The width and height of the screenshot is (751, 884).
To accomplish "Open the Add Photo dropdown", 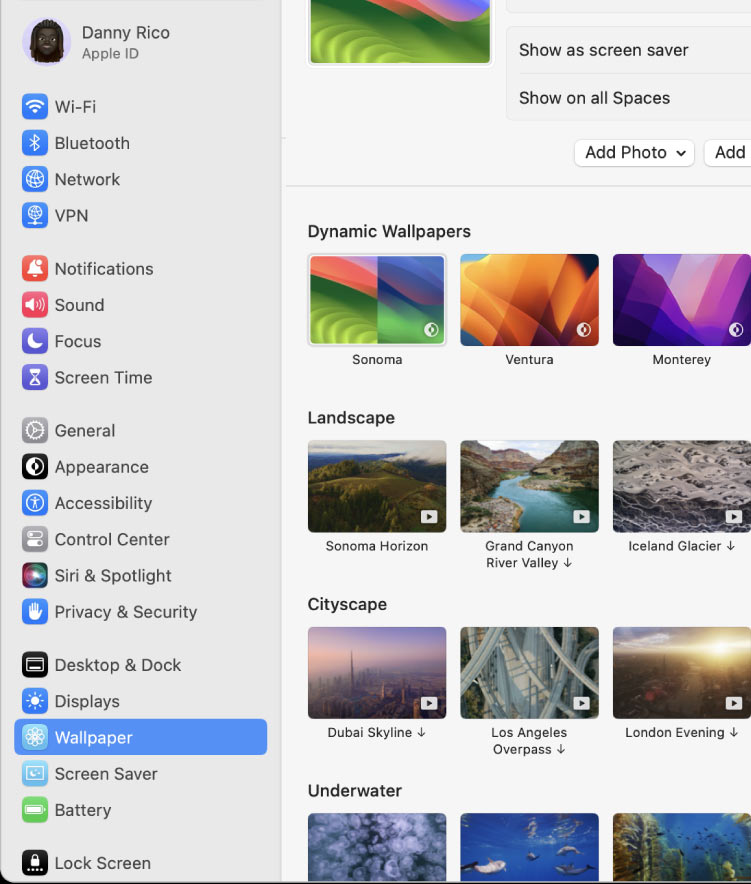I will tap(634, 153).
